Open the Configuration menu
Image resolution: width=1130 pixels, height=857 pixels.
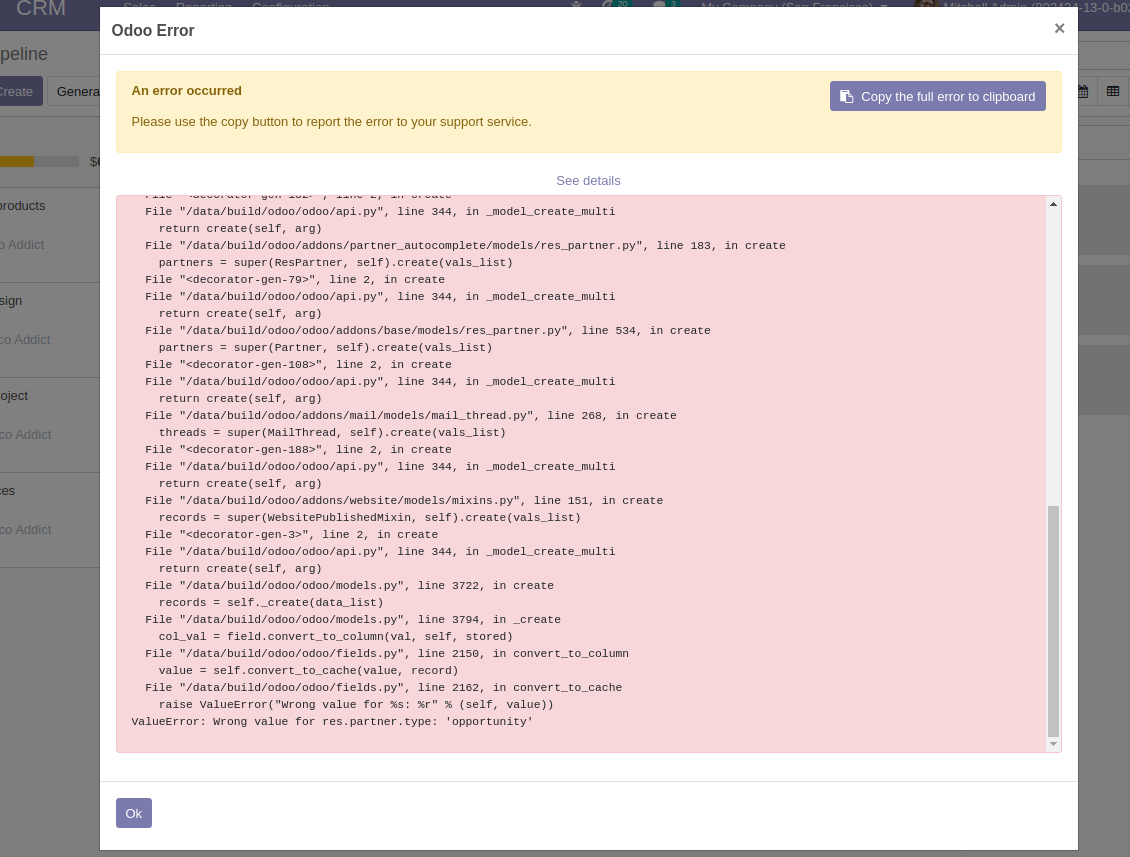[x=290, y=6]
